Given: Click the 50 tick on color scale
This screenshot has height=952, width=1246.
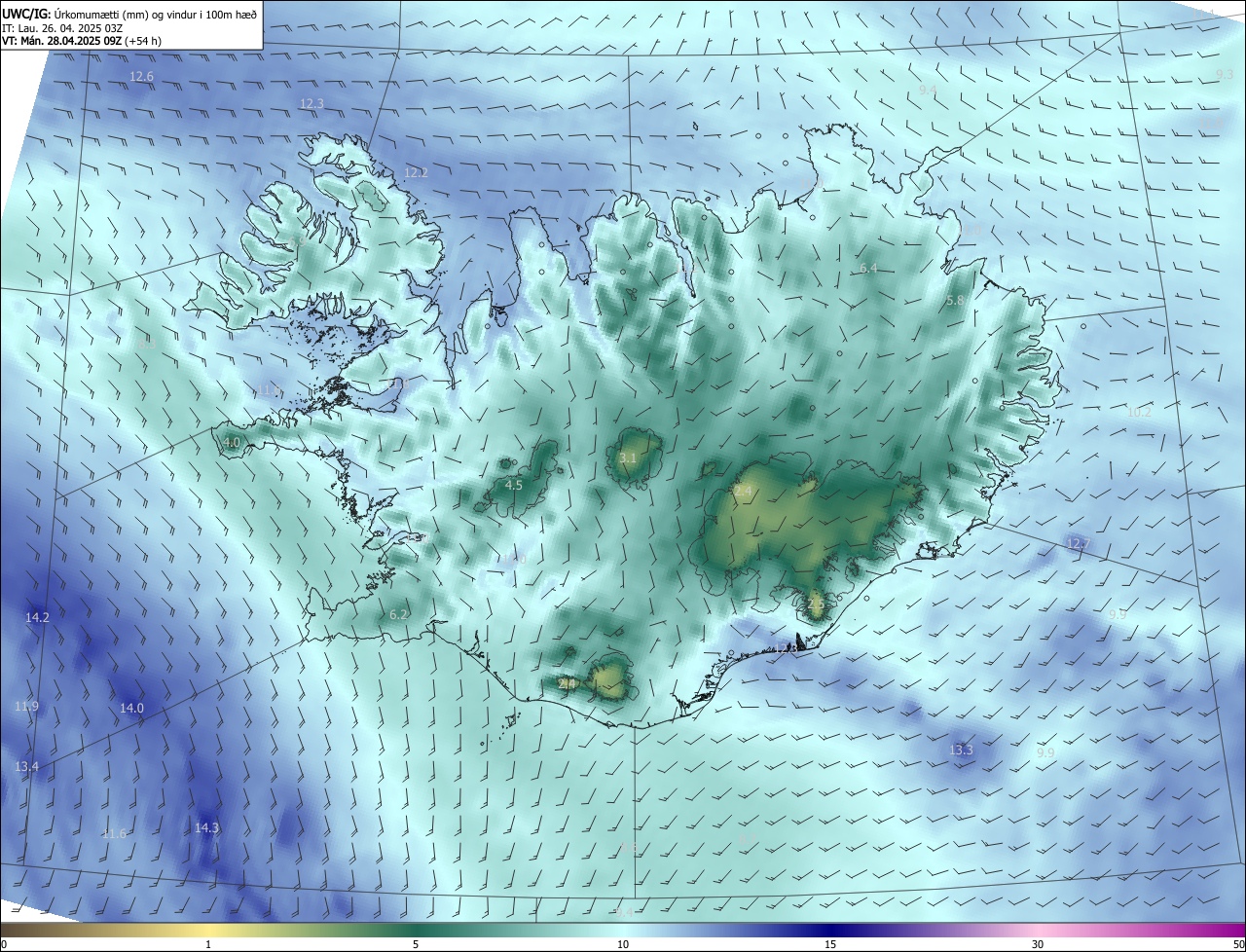Looking at the screenshot, I should pos(1238,944).
